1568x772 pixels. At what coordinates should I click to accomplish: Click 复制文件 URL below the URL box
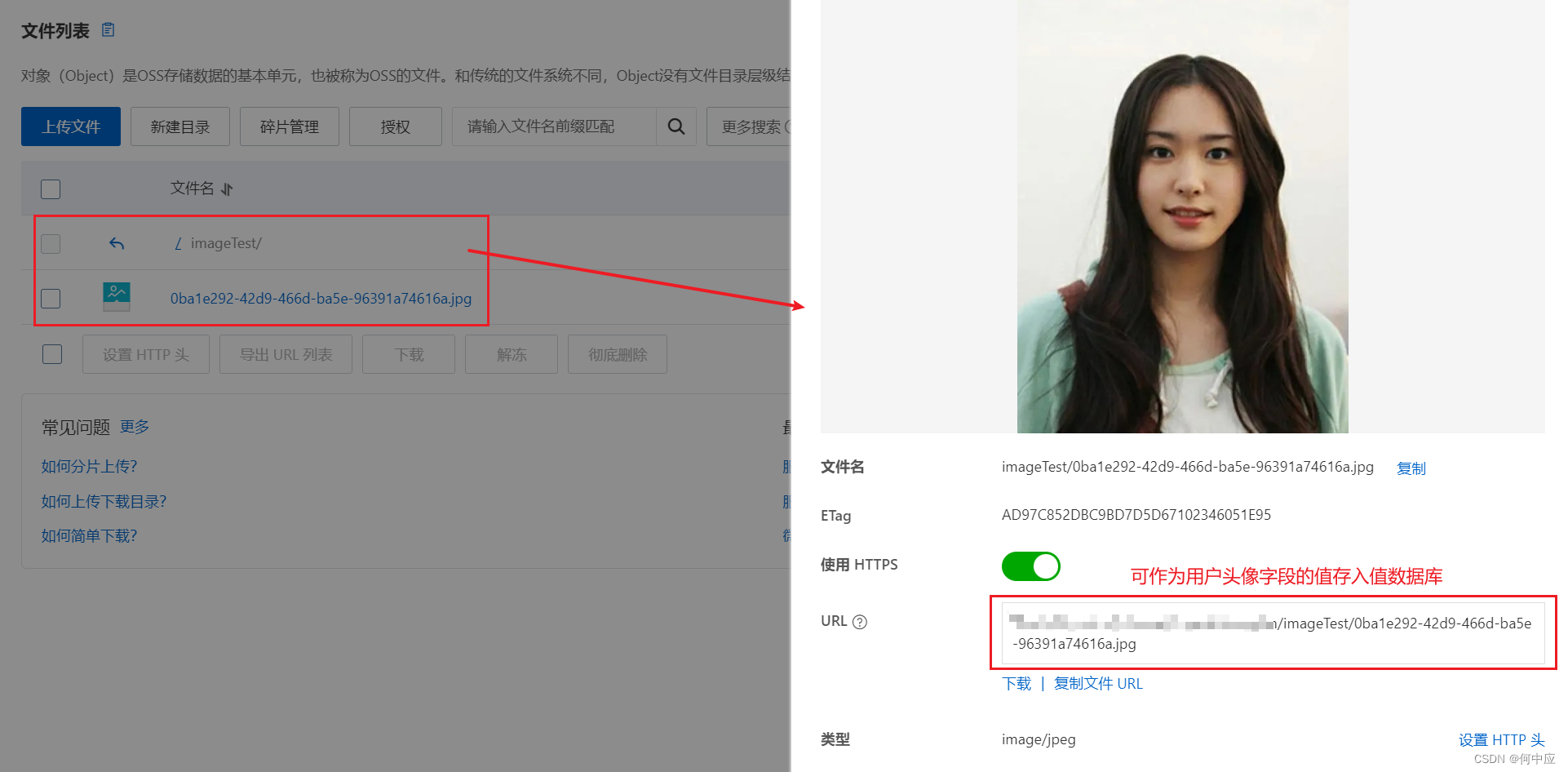pyautogui.click(x=1098, y=683)
